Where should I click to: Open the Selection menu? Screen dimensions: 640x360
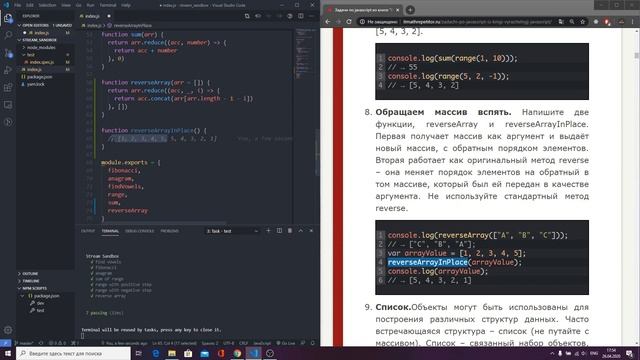[x=47, y=5]
